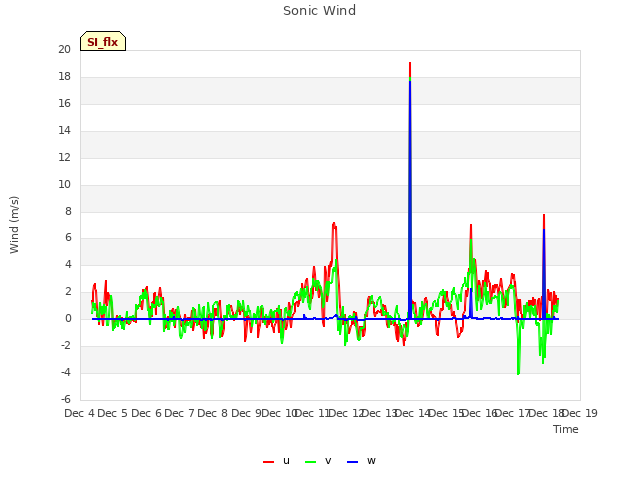Screen dimensions: 640x480
Task: Click the peak near 7 m/s on Dec 15
Action: click(471, 225)
